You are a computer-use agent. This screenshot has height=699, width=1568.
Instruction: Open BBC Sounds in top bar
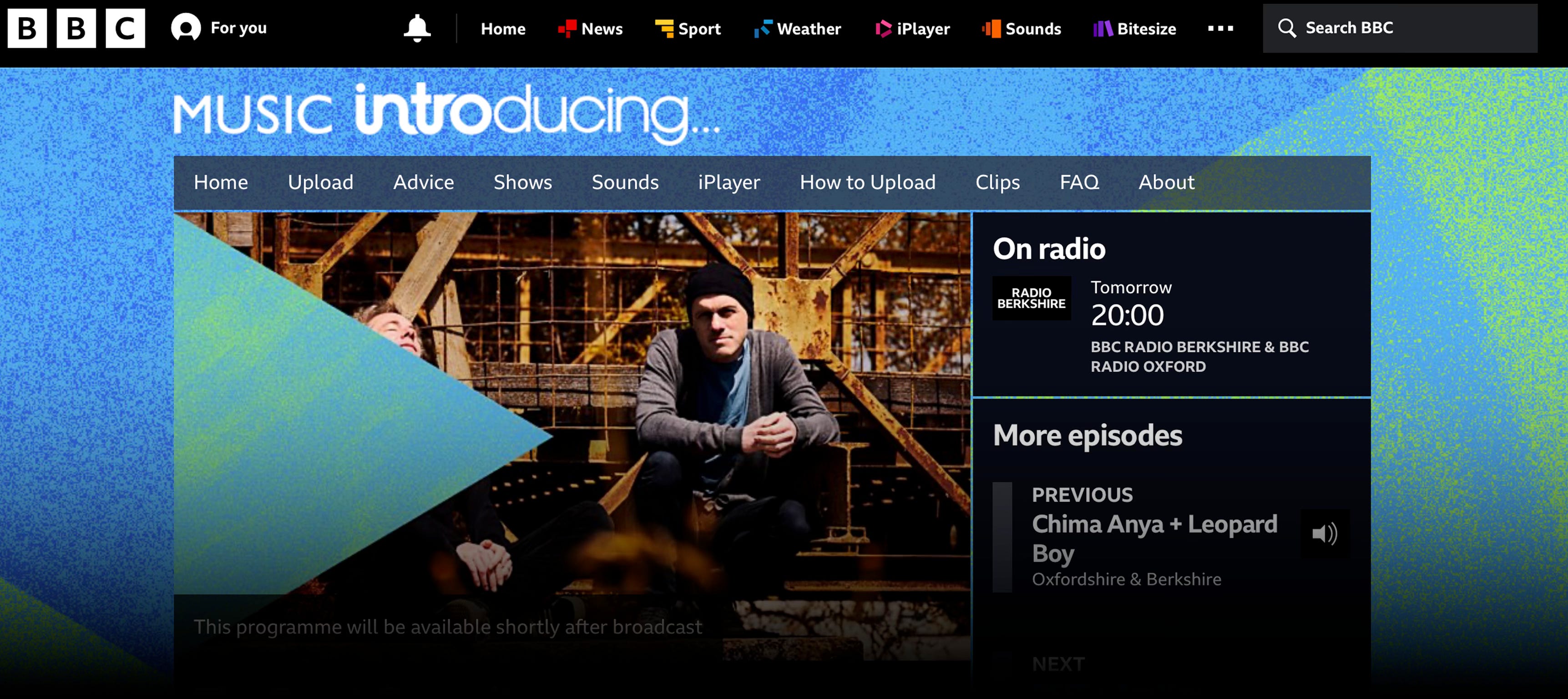tap(1021, 29)
